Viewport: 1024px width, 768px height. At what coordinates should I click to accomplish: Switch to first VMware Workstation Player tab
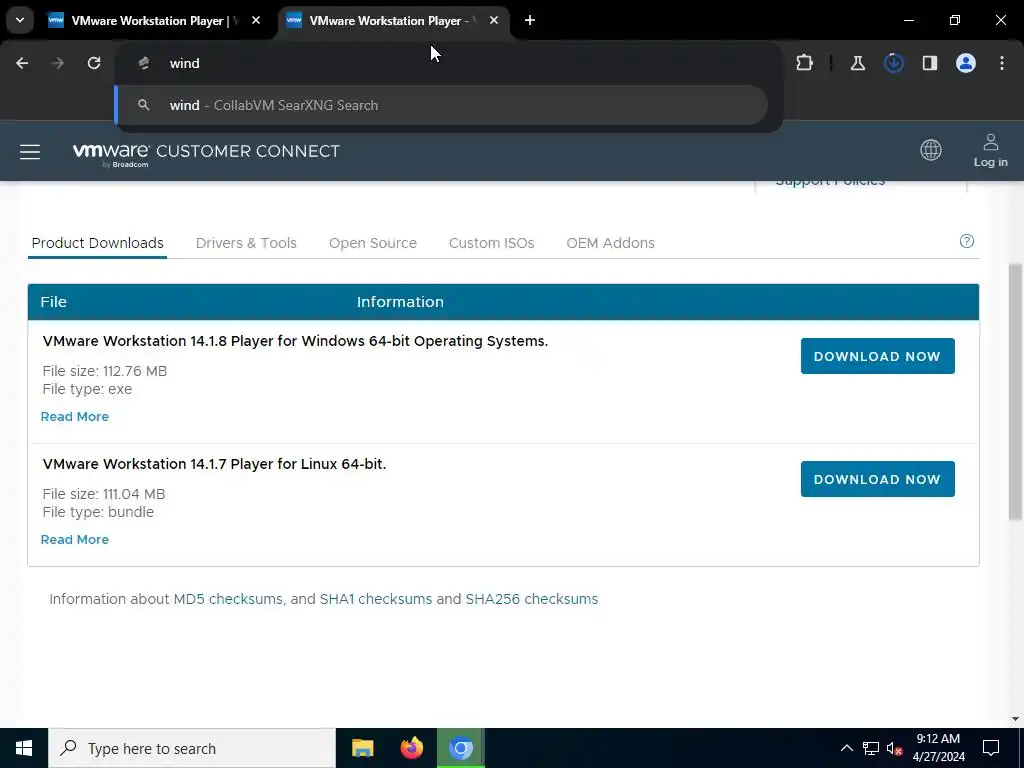pos(155,21)
